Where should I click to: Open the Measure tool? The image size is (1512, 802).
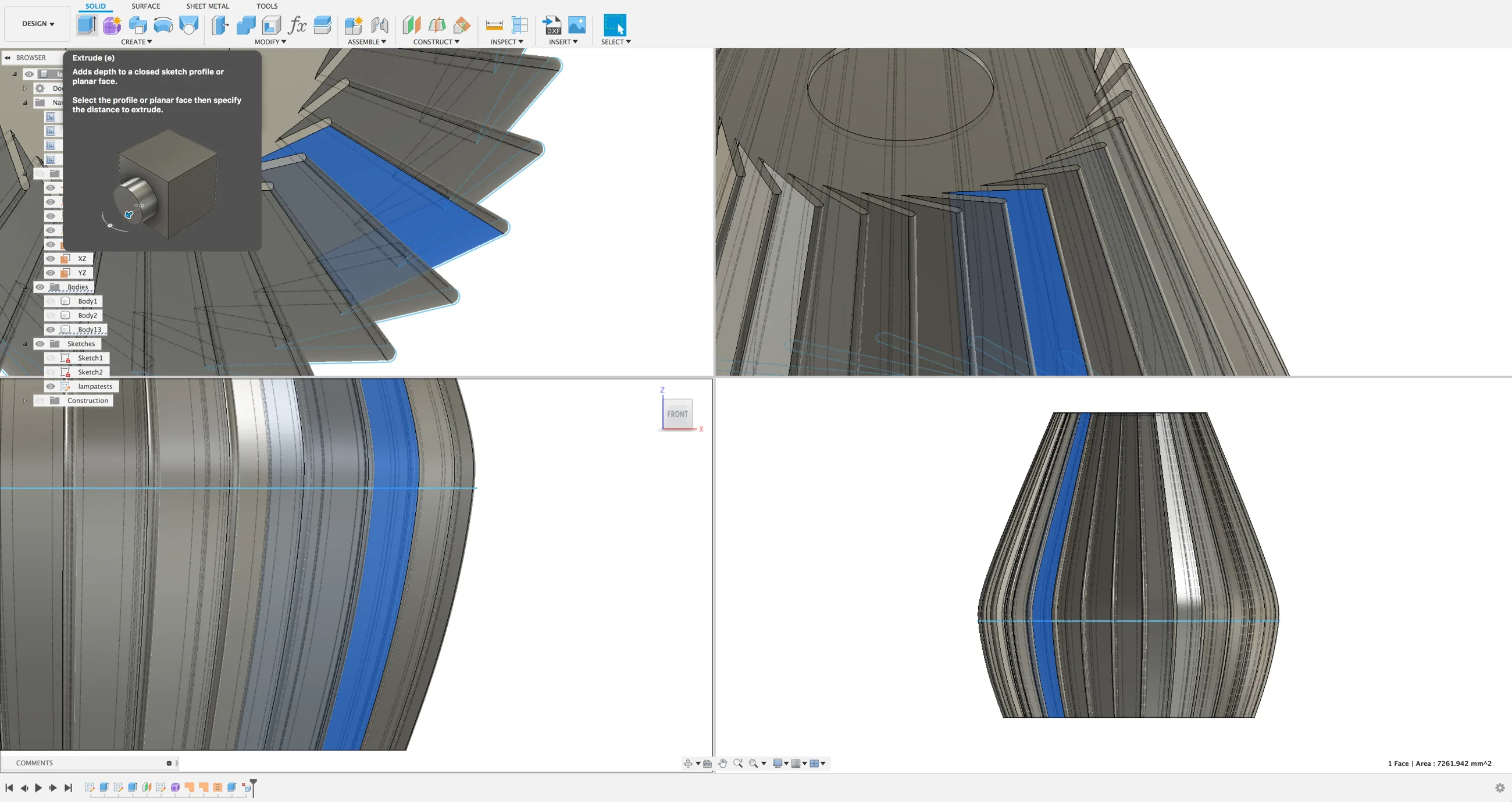tap(494, 25)
